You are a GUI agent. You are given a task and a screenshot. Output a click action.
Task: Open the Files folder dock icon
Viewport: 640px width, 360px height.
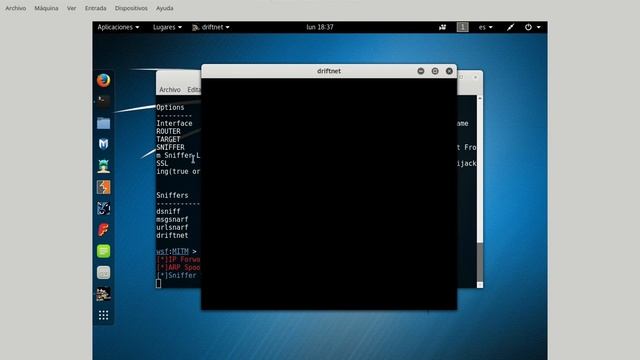tap(103, 123)
